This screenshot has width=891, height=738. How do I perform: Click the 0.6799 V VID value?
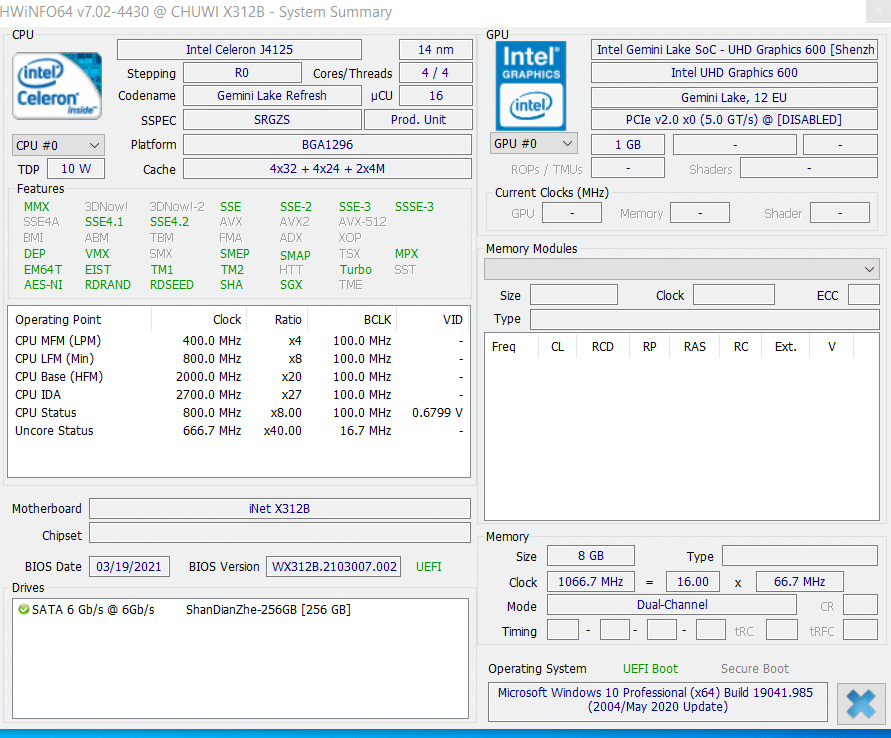[437, 413]
